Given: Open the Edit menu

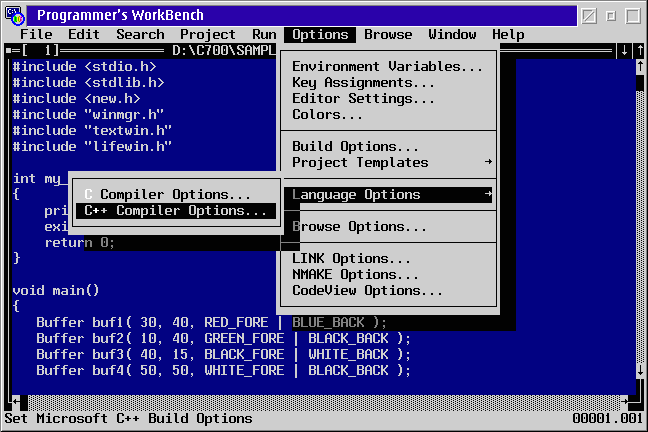Looking at the screenshot, I should pyautogui.click(x=84, y=34).
